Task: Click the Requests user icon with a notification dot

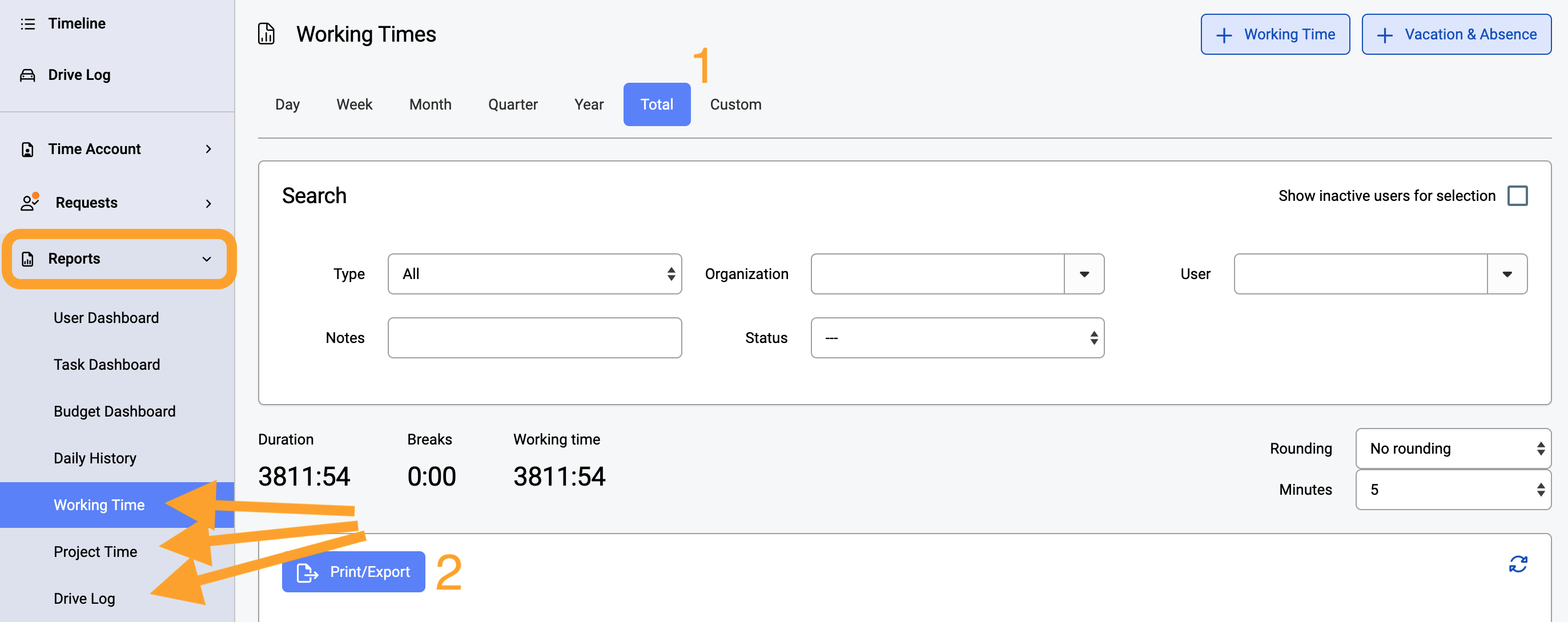Action: point(29,202)
